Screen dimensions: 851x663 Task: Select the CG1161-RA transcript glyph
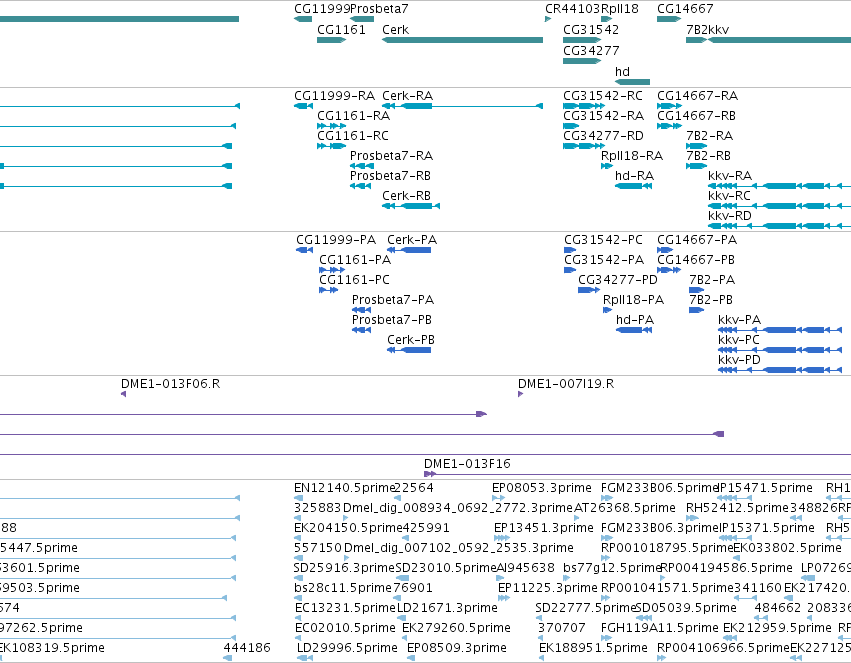[x=332, y=126]
